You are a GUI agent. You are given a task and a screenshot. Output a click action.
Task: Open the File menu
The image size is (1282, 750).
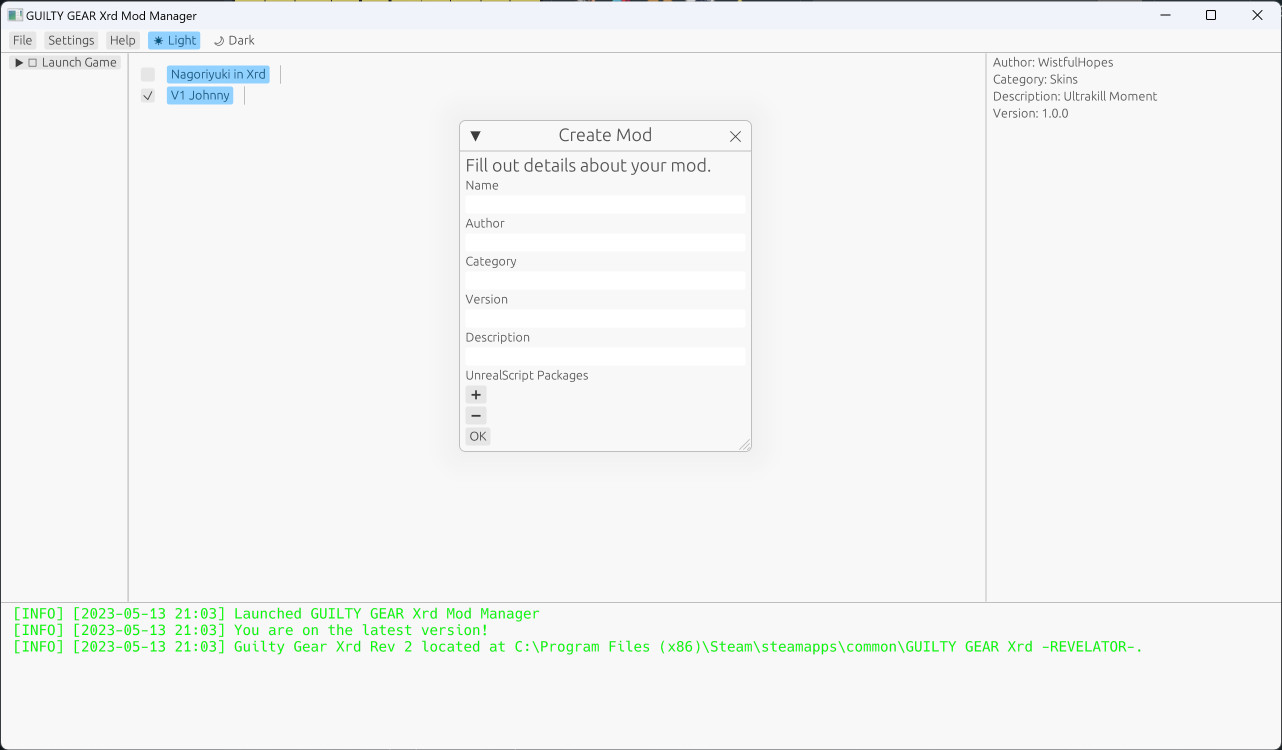click(x=22, y=40)
